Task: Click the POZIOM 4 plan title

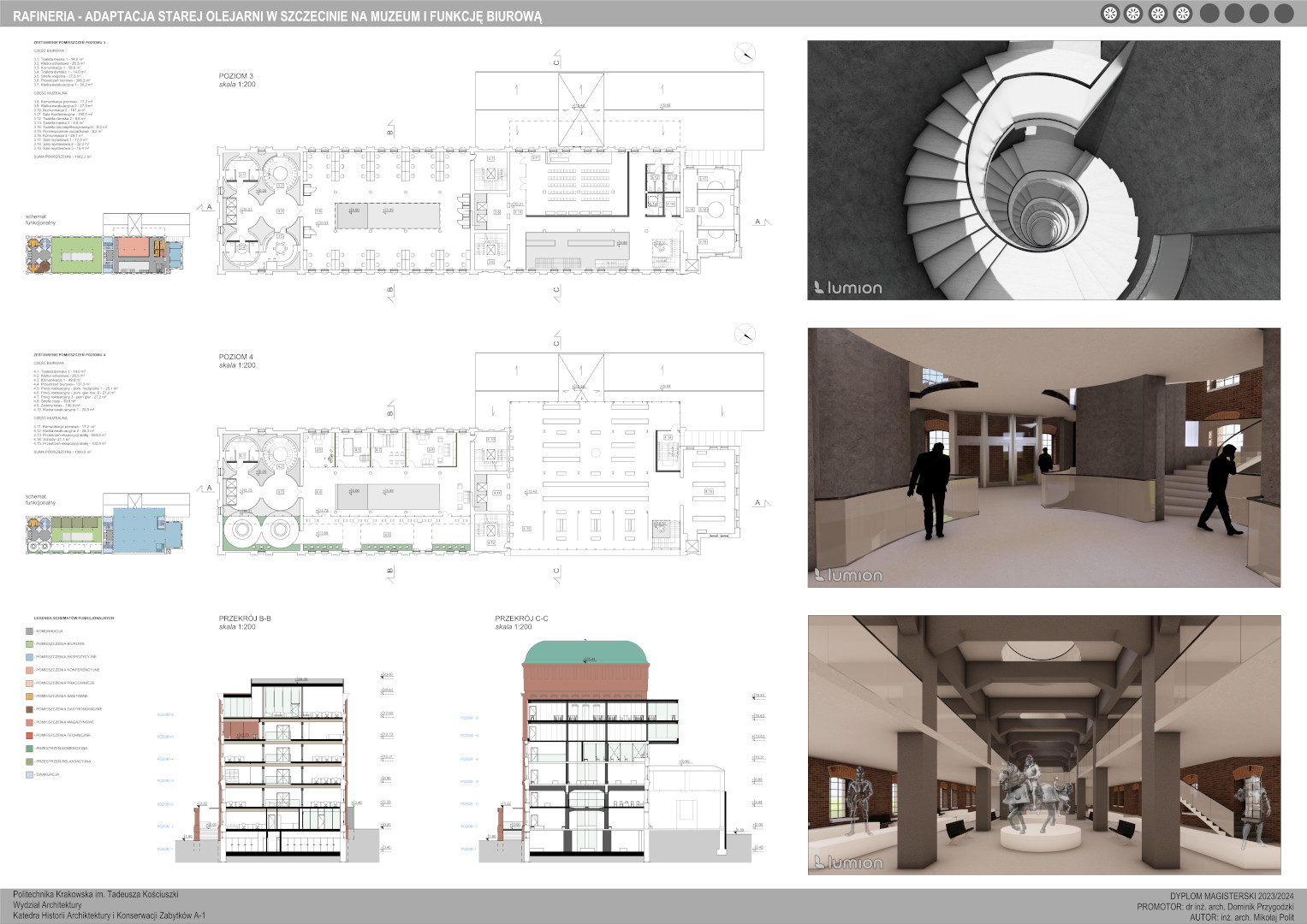Action: (x=236, y=357)
